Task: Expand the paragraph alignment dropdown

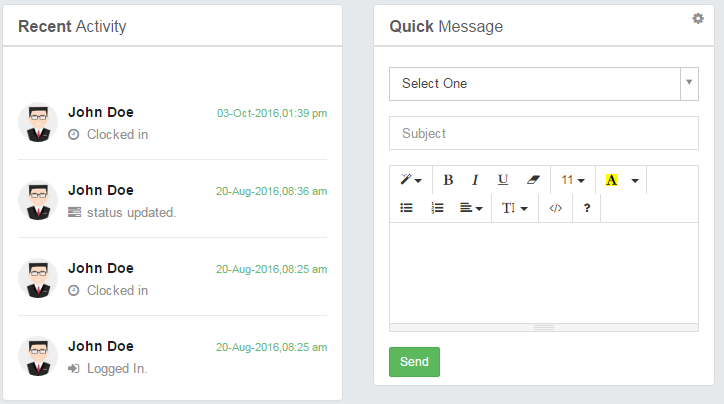Action: [471, 208]
